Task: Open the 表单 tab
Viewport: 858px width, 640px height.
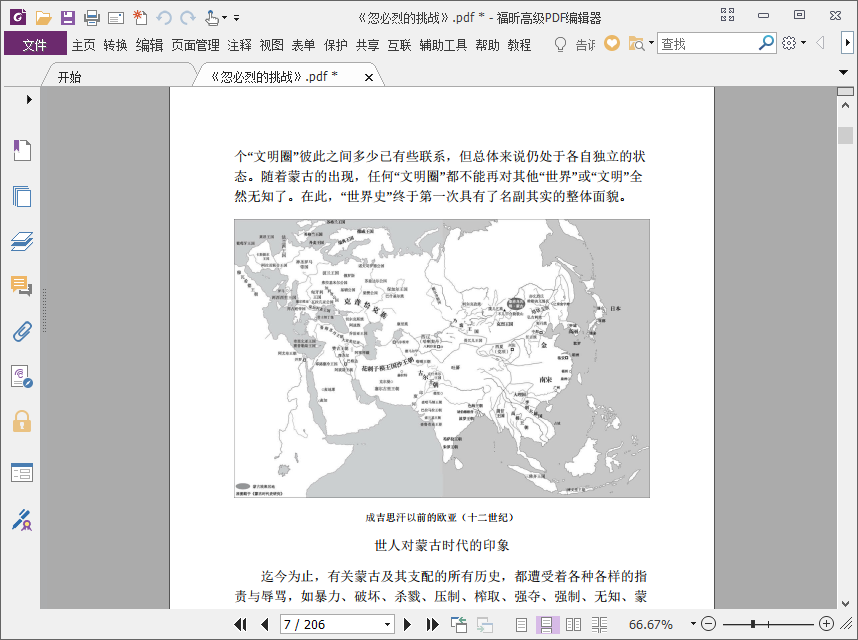Action: pos(303,45)
